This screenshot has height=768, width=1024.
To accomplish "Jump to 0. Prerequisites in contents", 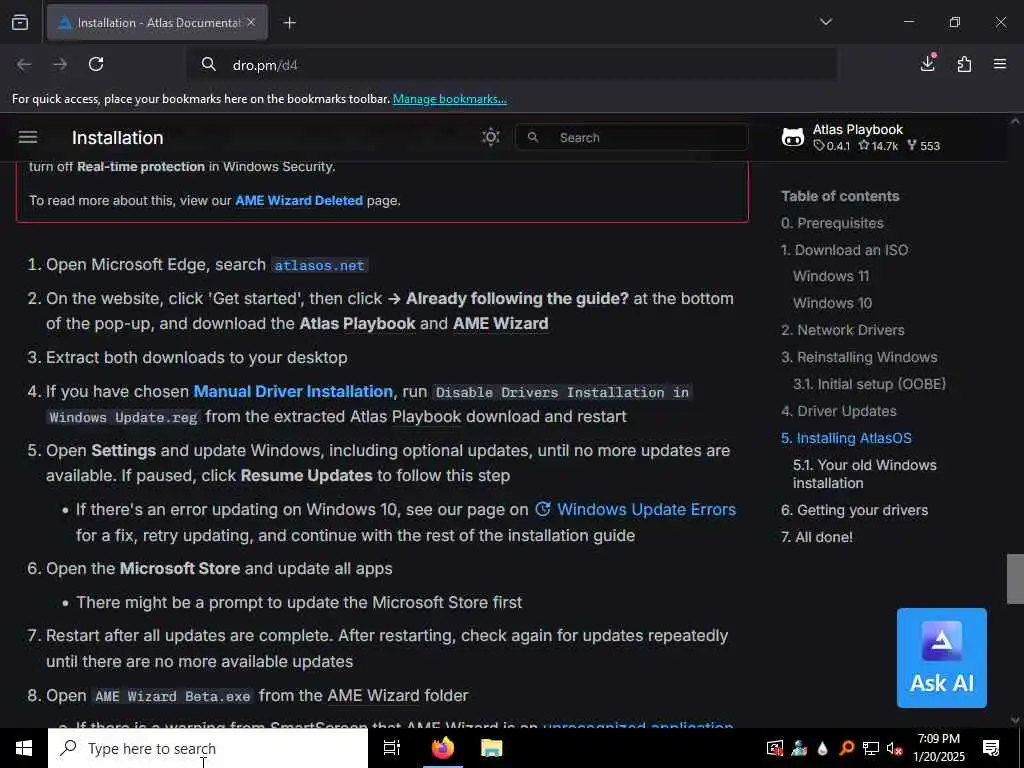I will pyautogui.click(x=832, y=223).
